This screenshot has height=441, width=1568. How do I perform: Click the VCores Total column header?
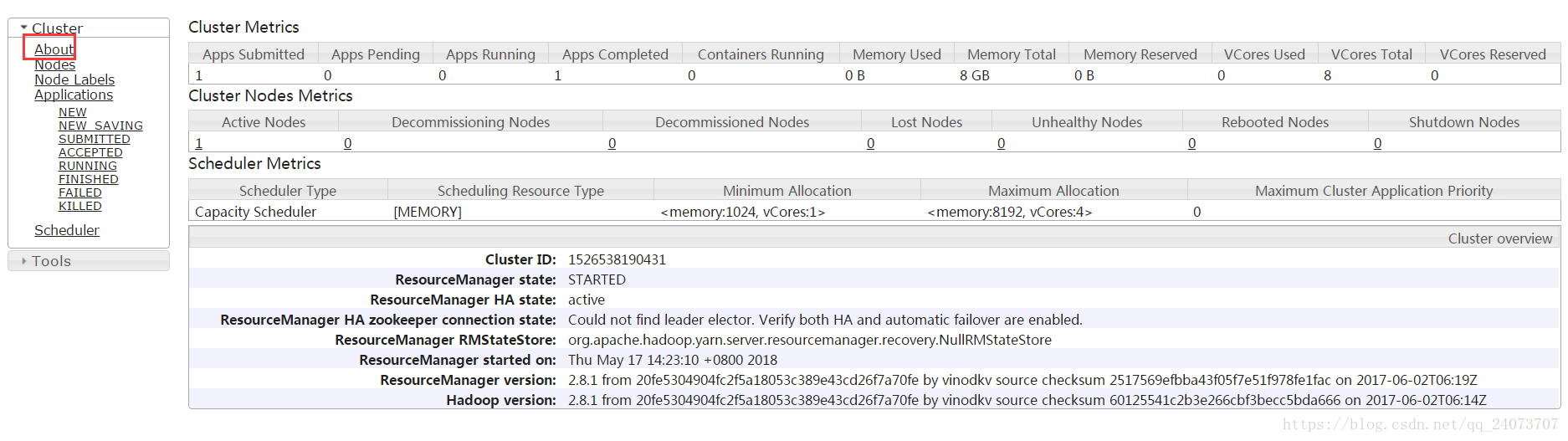(x=1371, y=54)
